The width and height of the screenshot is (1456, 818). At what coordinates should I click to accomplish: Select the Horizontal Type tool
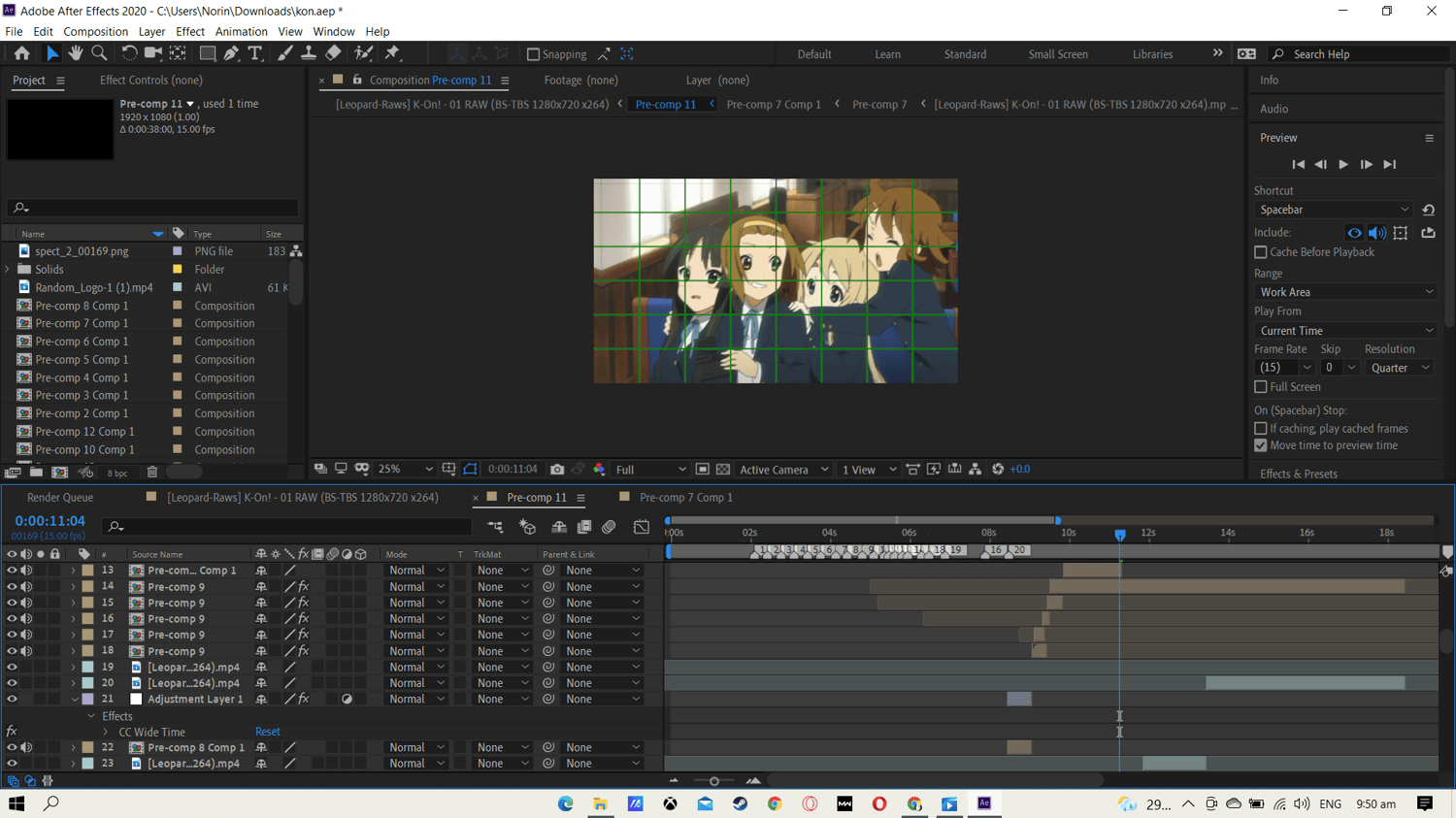coord(255,53)
